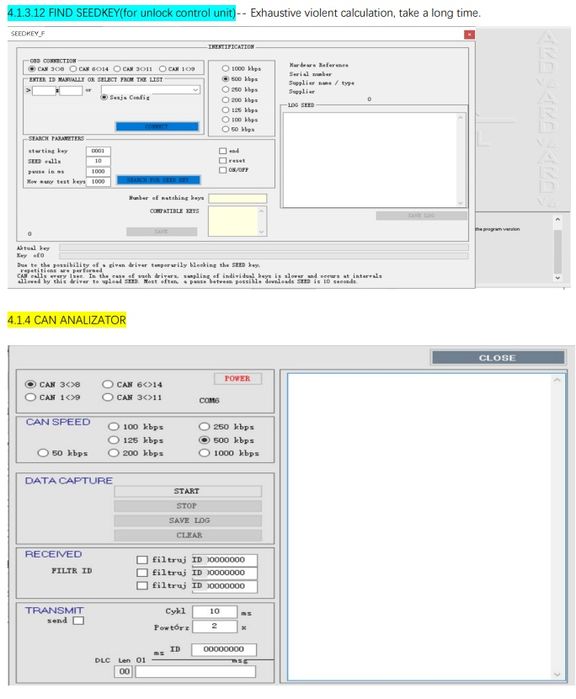Tick the 'reset' checkbox in search parameters

223,160
